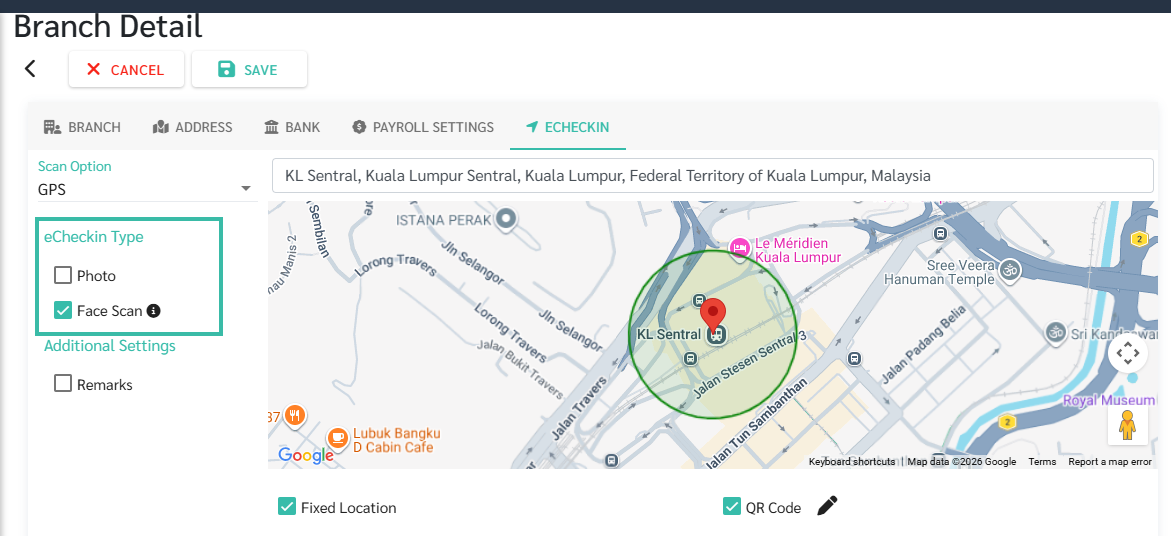Enable the Photo checkbox
Screen dimensions: 1171x536
pyautogui.click(x=63, y=275)
